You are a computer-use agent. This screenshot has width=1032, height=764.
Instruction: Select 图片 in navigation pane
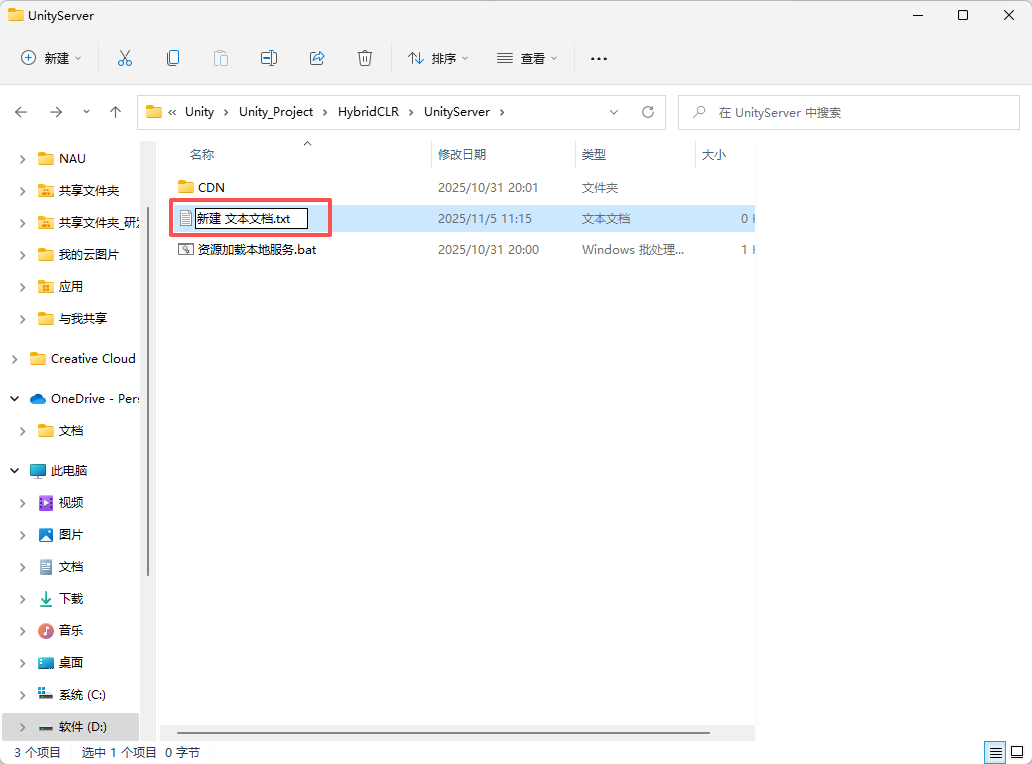pos(70,535)
